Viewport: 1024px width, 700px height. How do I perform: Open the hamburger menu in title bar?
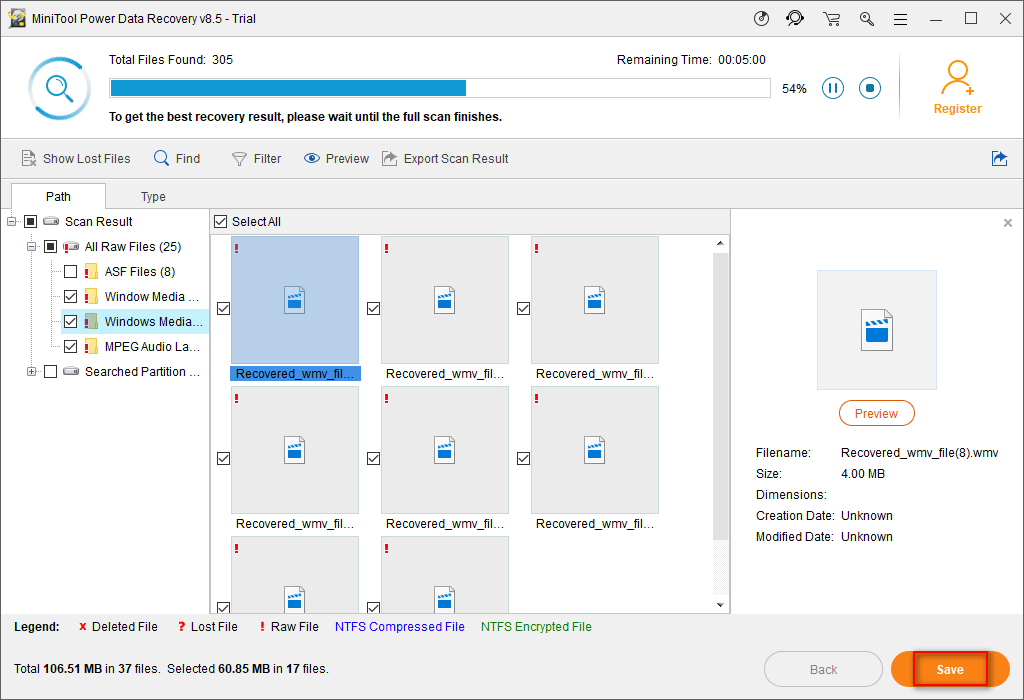[901, 20]
